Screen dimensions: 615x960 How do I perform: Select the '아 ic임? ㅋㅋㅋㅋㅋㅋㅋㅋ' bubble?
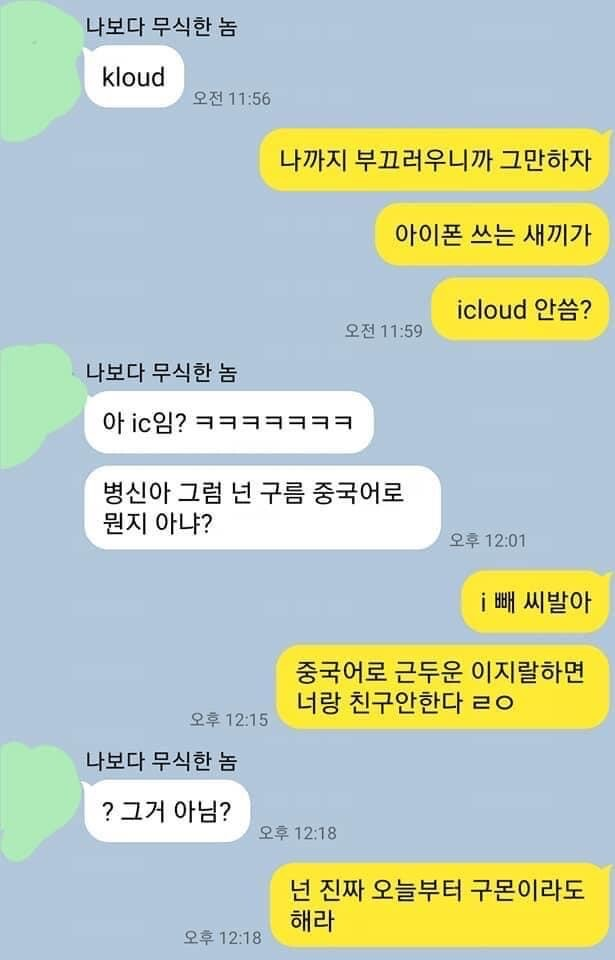click(x=228, y=422)
